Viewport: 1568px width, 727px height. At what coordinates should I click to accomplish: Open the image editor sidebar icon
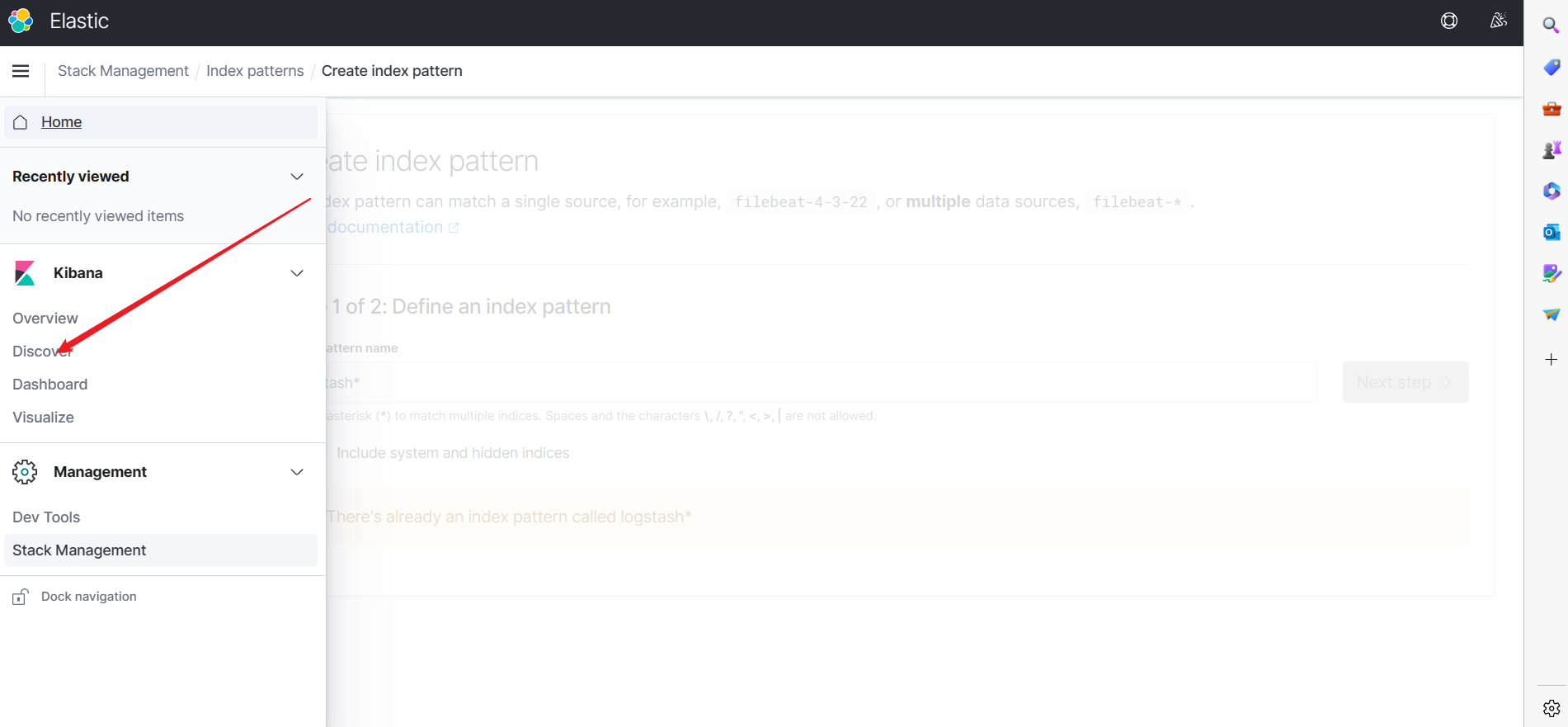tap(1552, 273)
